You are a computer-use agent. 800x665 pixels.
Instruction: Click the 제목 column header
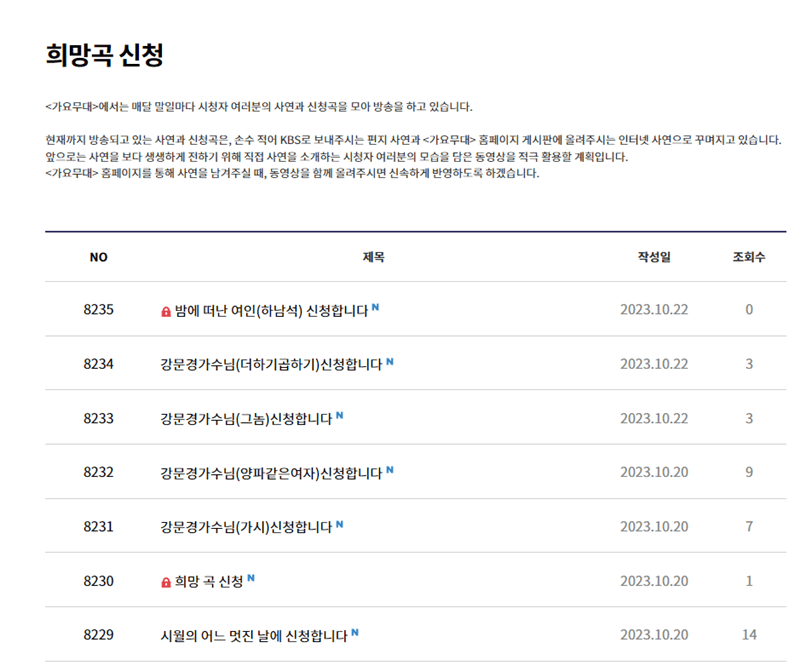tap(373, 257)
